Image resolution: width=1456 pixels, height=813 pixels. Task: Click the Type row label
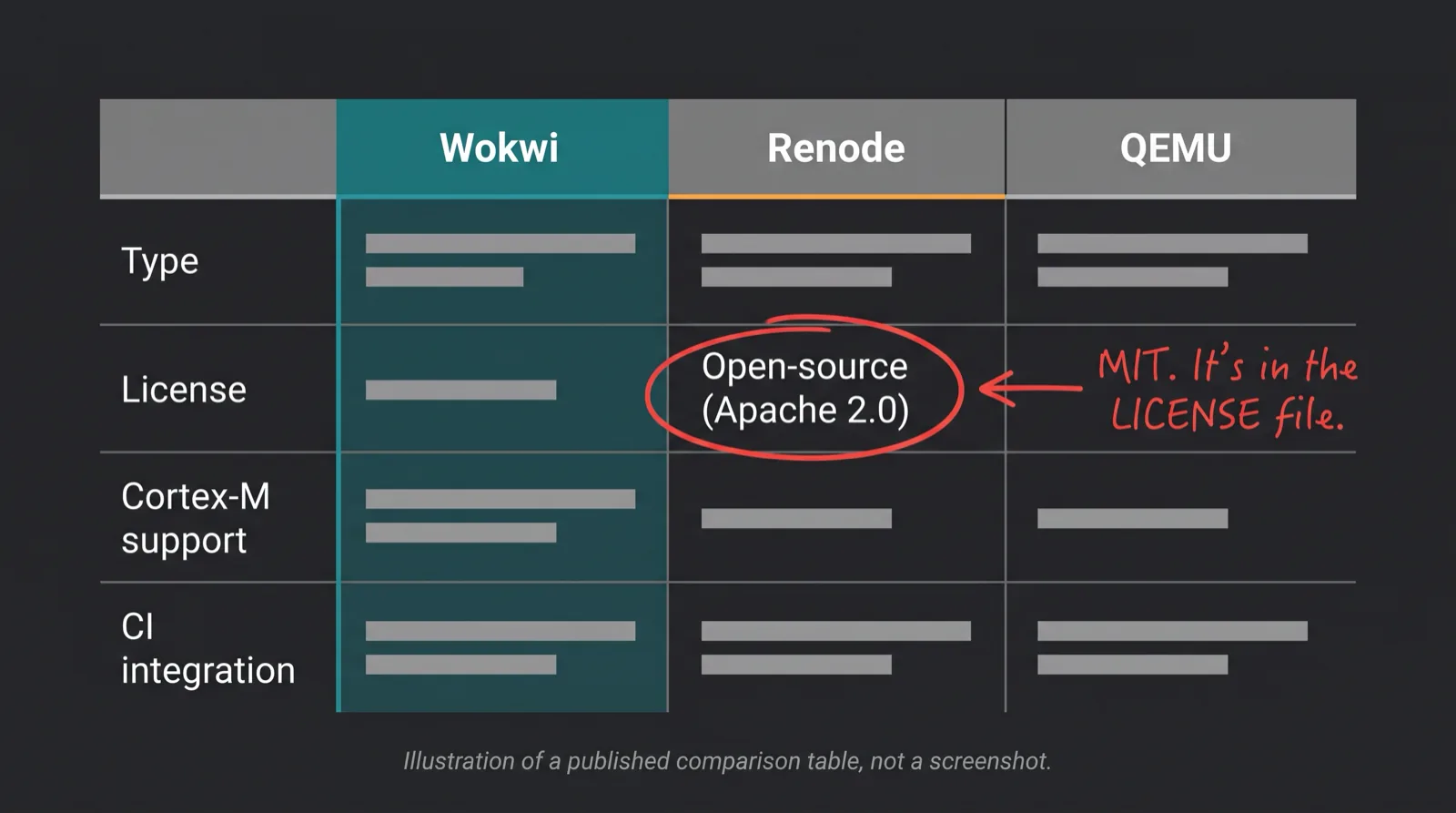click(x=160, y=261)
